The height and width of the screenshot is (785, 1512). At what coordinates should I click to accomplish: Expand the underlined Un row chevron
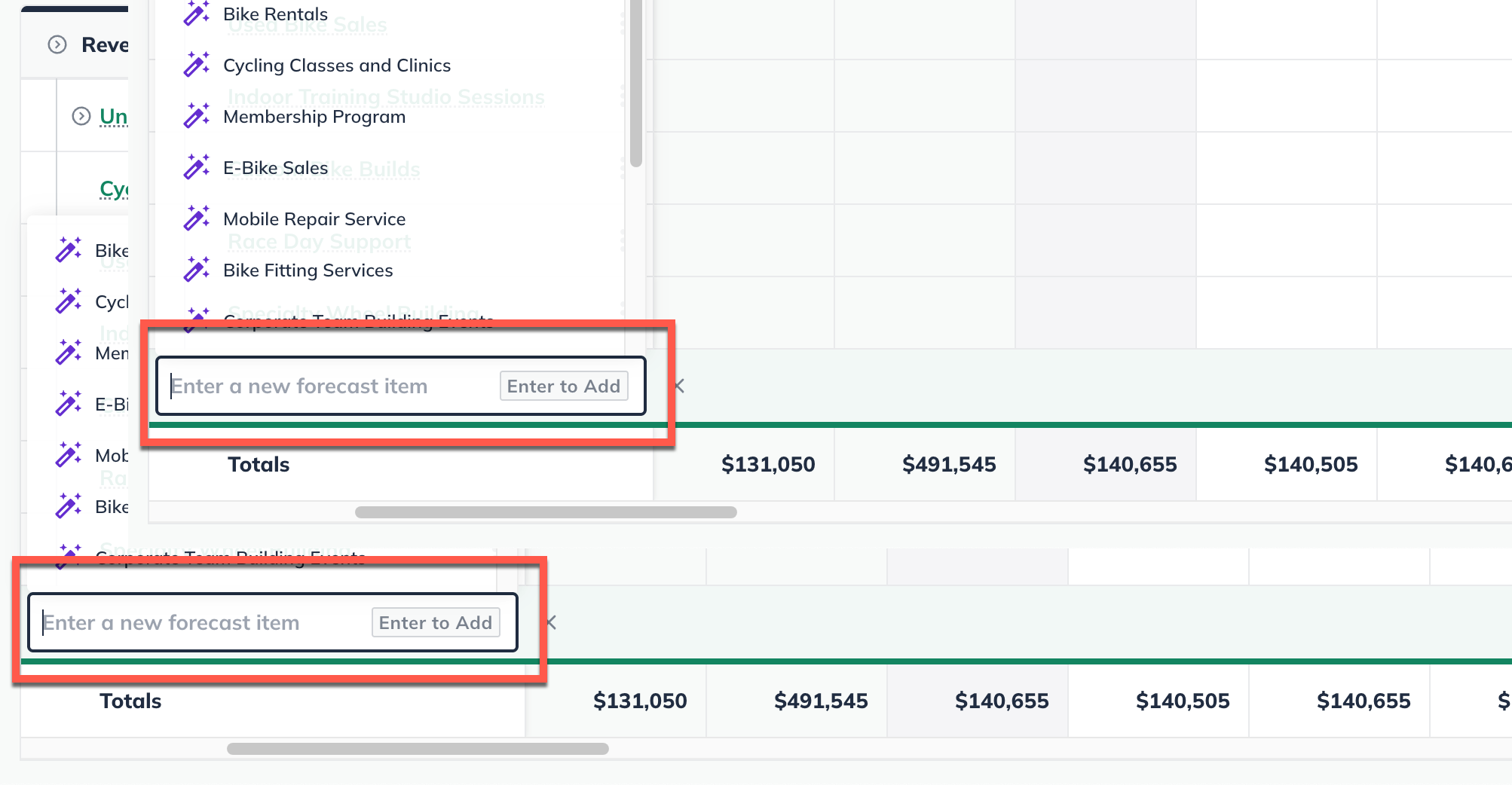click(81, 115)
